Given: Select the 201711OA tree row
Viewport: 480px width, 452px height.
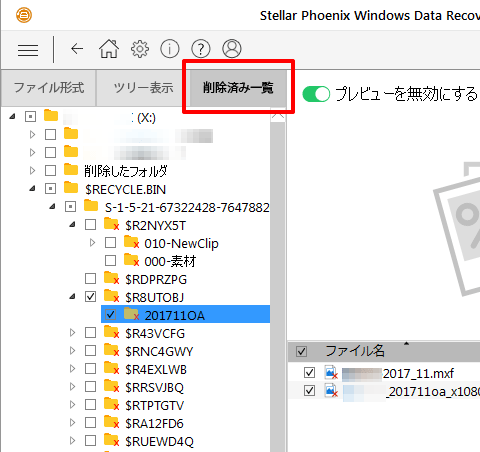Looking at the screenshot, I should [185, 315].
